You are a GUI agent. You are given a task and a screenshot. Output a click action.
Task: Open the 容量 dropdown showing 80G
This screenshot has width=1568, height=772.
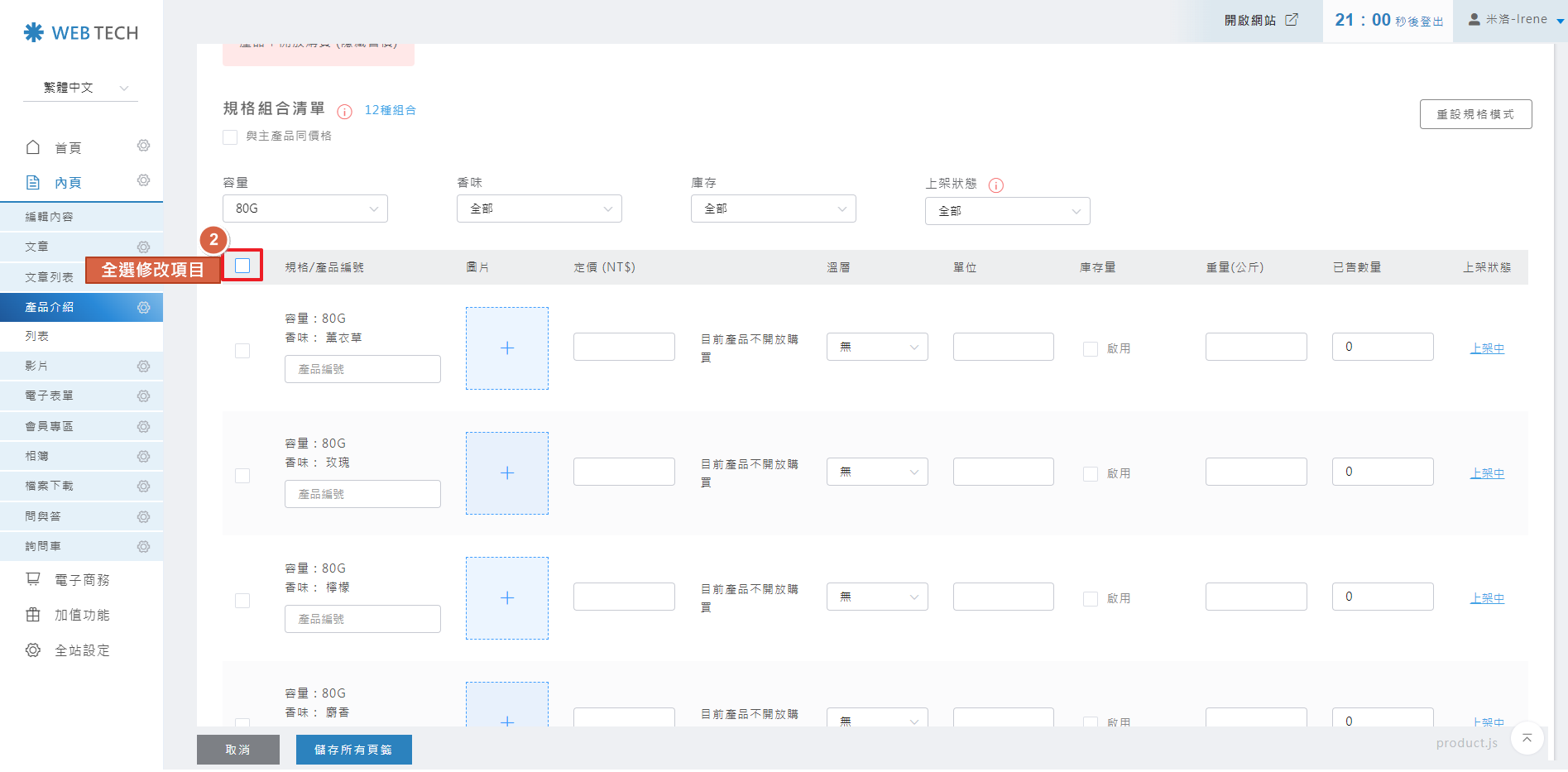pyautogui.click(x=304, y=209)
